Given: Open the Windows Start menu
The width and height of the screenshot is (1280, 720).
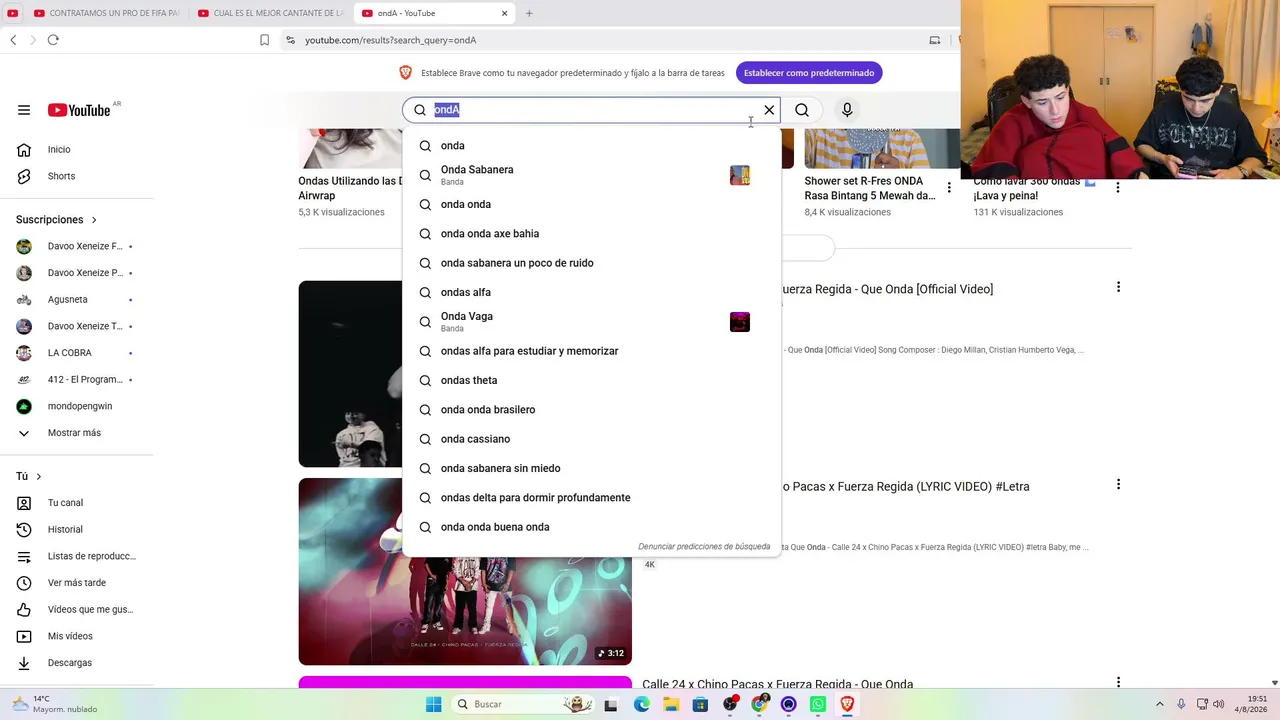Looking at the screenshot, I should pyautogui.click(x=433, y=704).
